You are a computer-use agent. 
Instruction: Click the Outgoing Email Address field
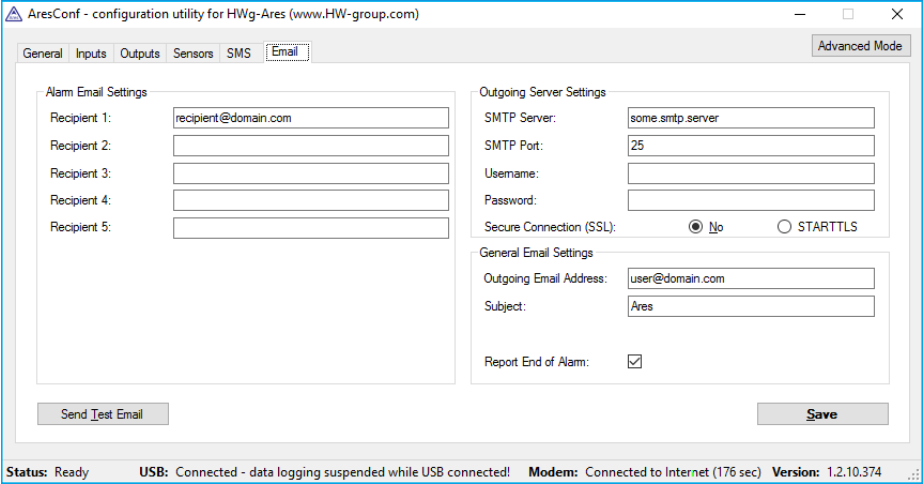[750, 278]
